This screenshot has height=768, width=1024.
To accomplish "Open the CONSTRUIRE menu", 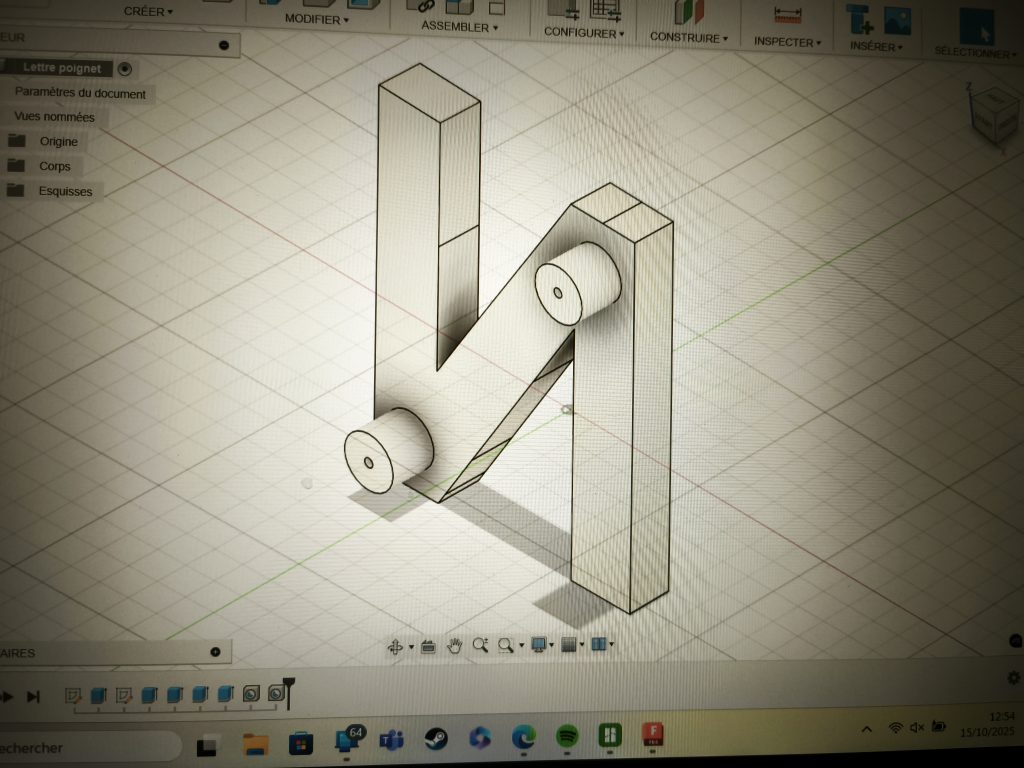I will click(x=688, y=37).
